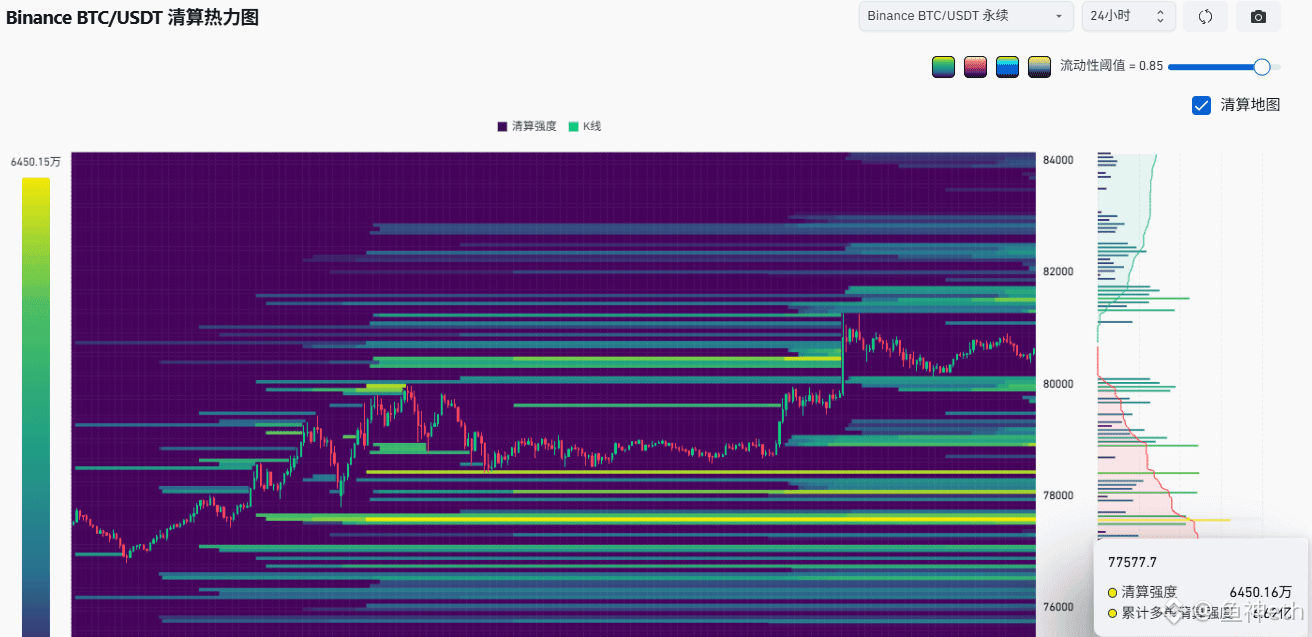Click the liquidity threshold slider handle
This screenshot has width=1312, height=637.
(1262, 67)
